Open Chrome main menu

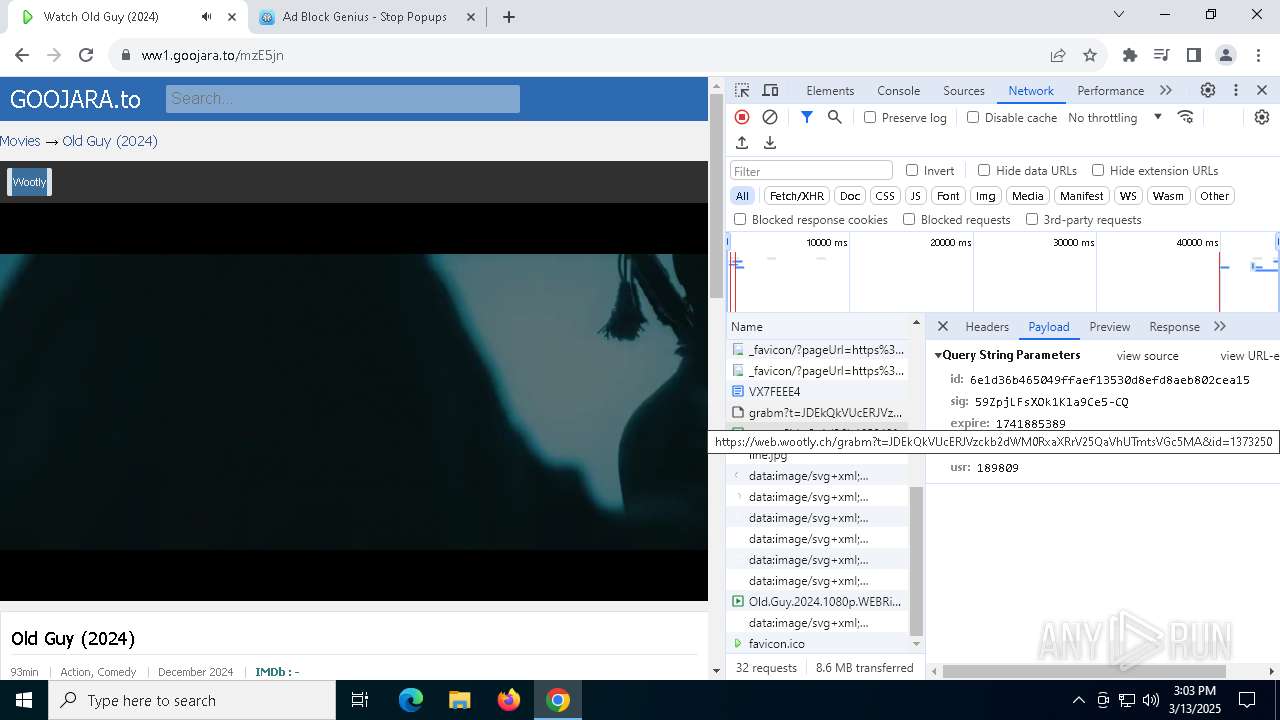pyautogui.click(x=1258, y=55)
